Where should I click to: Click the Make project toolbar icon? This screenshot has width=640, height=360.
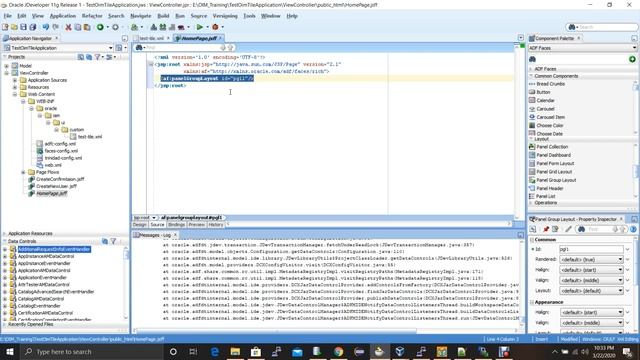(x=153, y=27)
